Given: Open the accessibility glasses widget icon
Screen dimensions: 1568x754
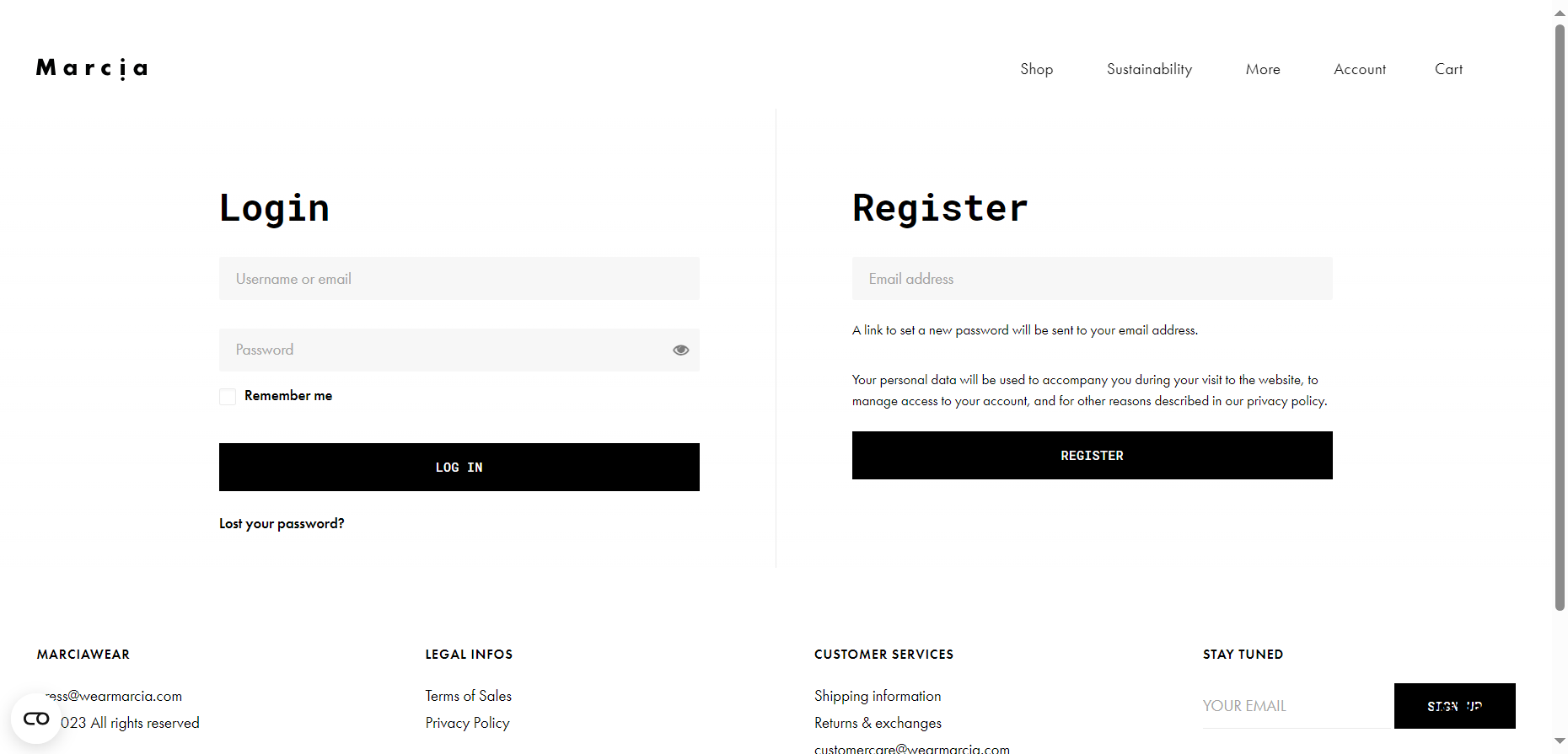Looking at the screenshot, I should pyautogui.click(x=36, y=719).
